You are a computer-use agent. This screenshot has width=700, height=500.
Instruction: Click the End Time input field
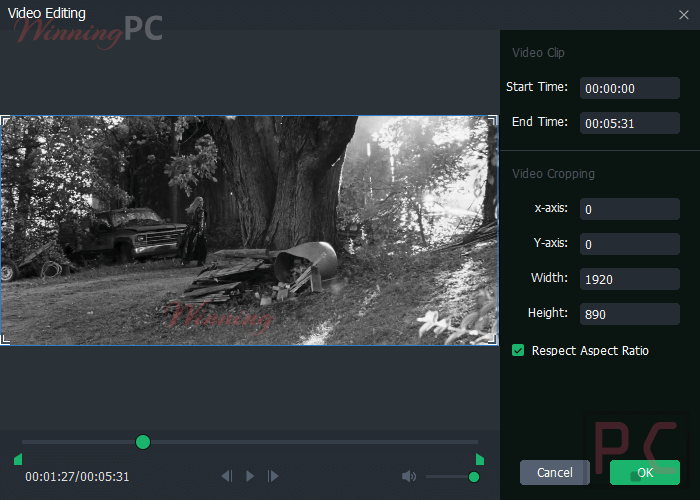point(629,123)
